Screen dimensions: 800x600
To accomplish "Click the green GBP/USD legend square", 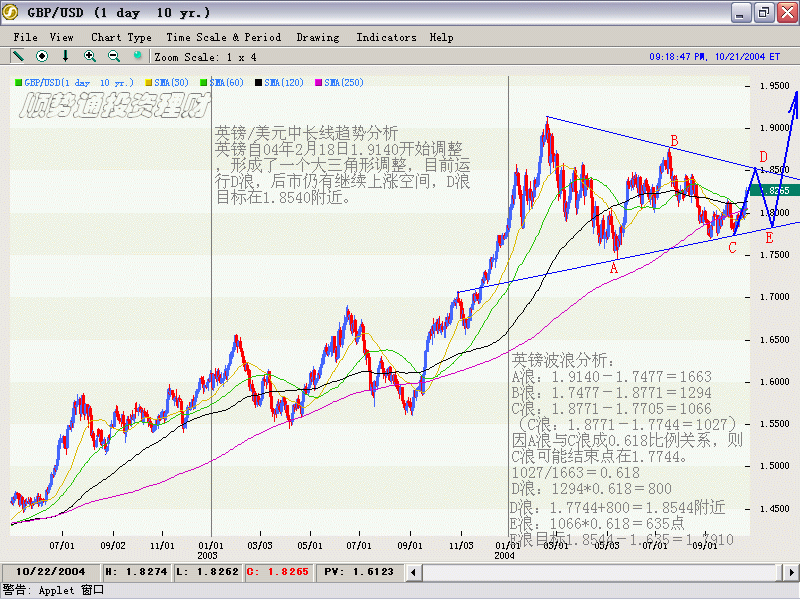I will 18,82.
